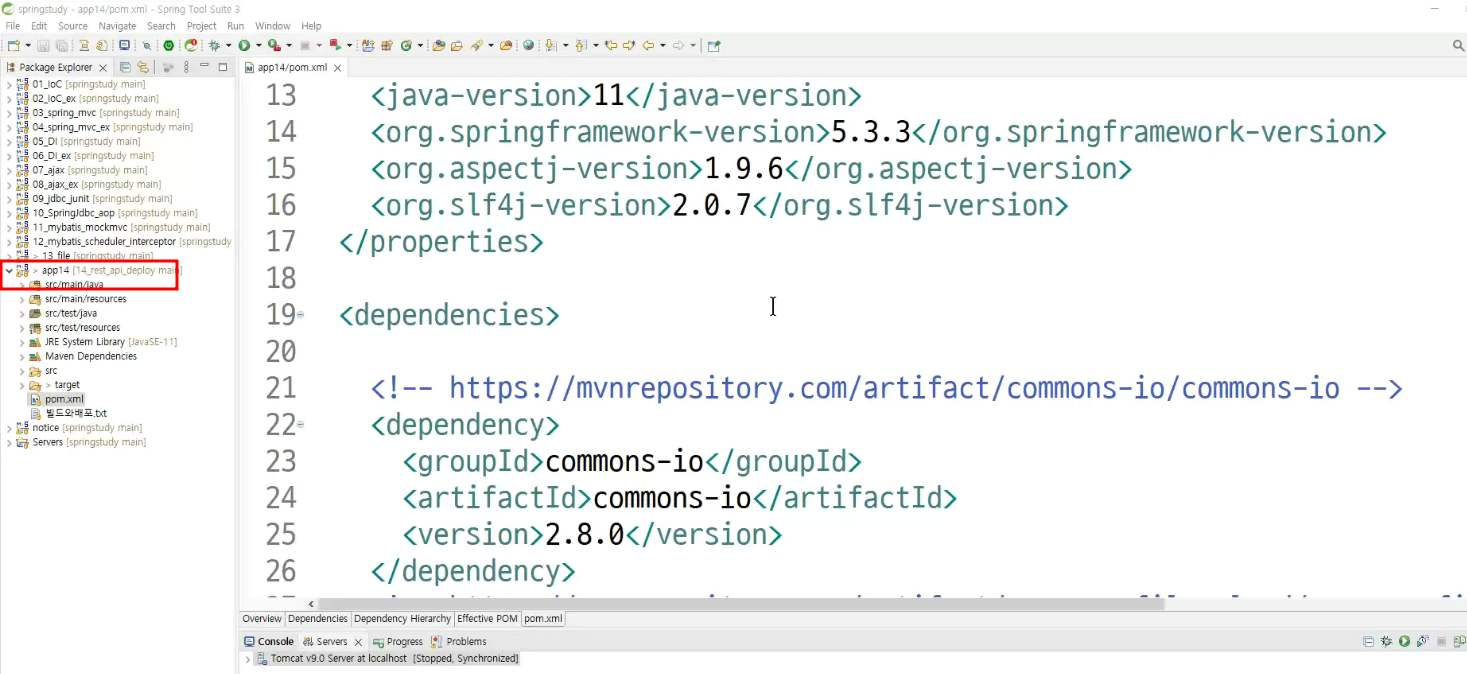Select pom.xml in Package Explorer

64,399
